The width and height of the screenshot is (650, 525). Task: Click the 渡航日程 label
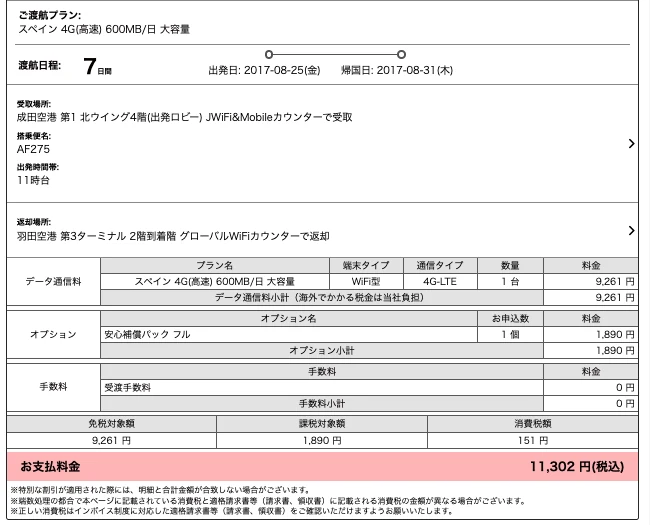pyautogui.click(x=39, y=66)
